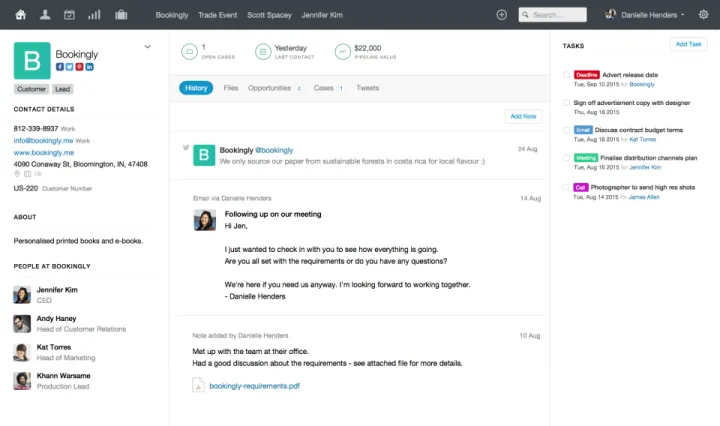
Task: Switch to the Files tab
Action: [x=231, y=88]
